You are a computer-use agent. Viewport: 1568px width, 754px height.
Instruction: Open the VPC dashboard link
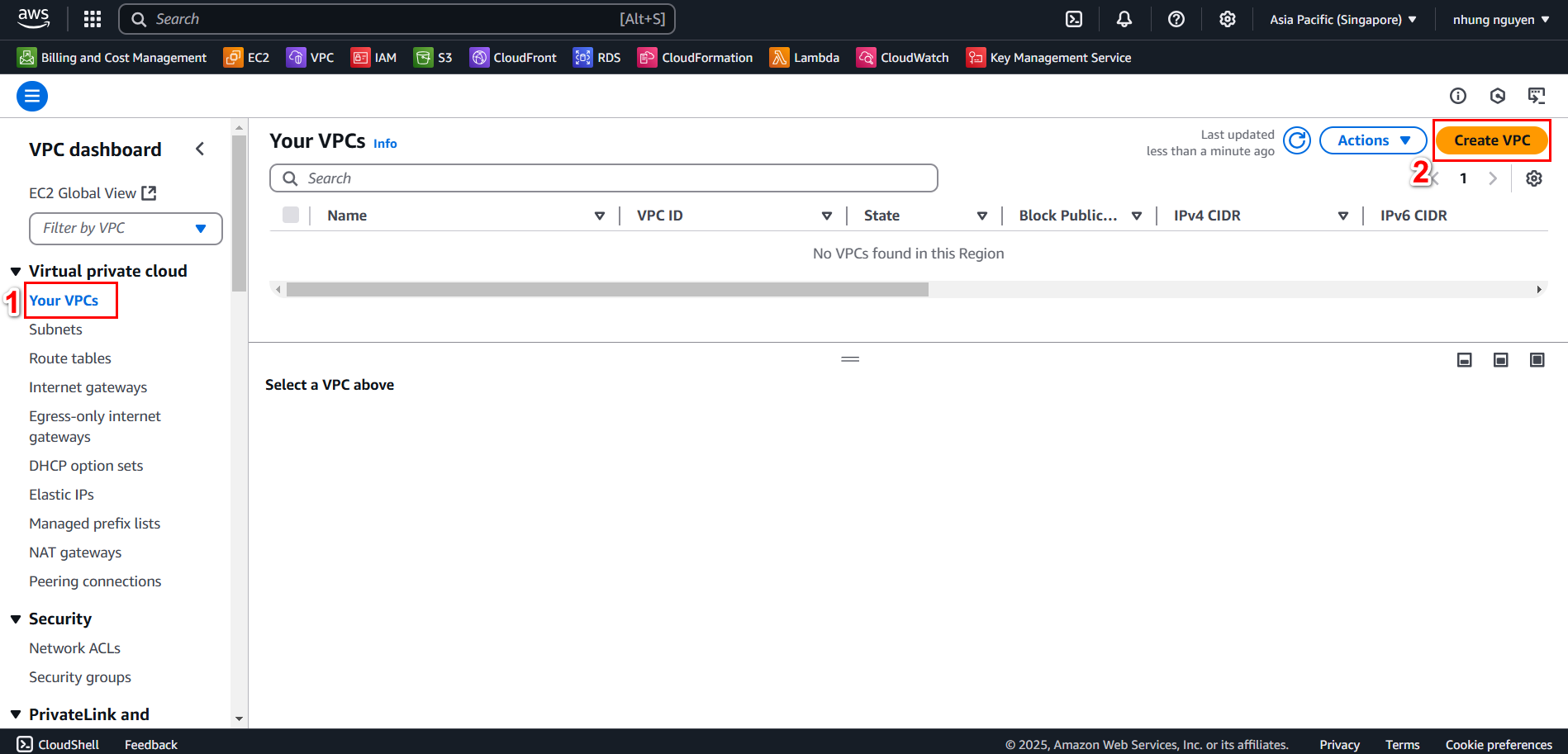tap(95, 149)
